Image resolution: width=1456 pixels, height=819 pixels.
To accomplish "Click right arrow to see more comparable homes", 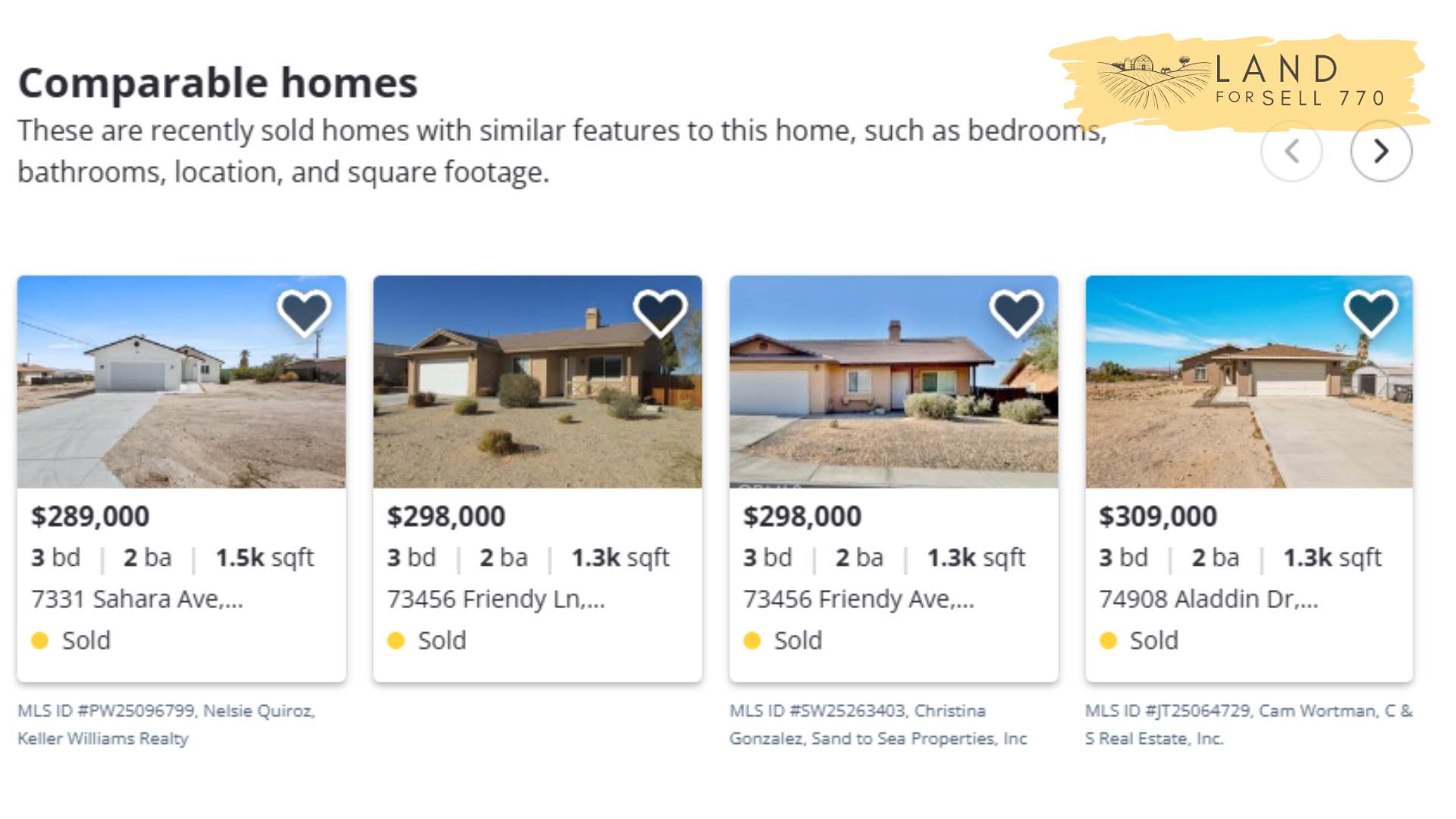I will [x=1382, y=151].
